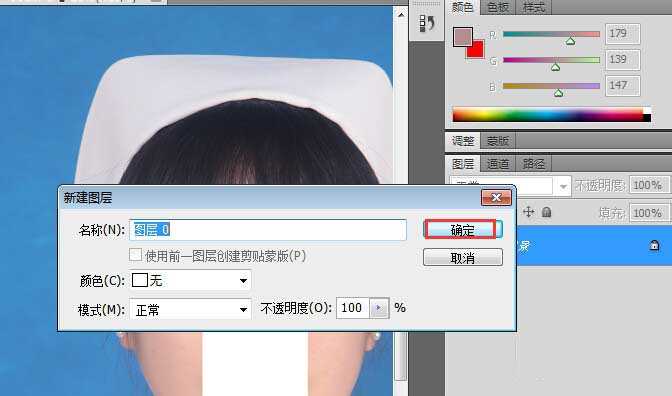Click the dialog 不透明度 value field
672x396 pixels.
[x=352, y=308]
